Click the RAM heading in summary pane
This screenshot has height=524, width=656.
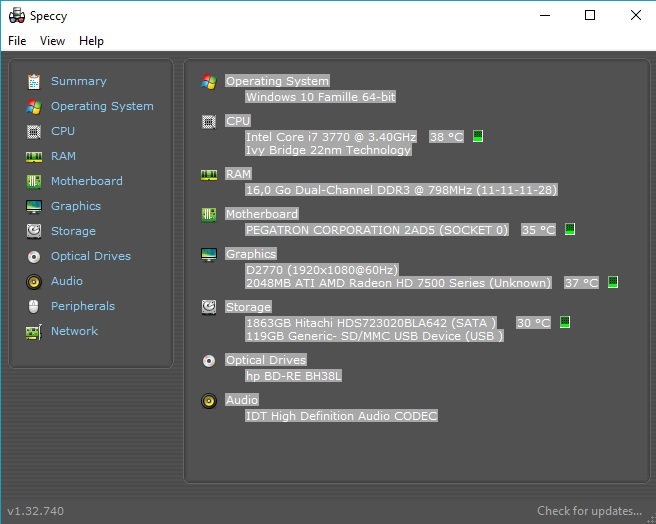(238, 174)
